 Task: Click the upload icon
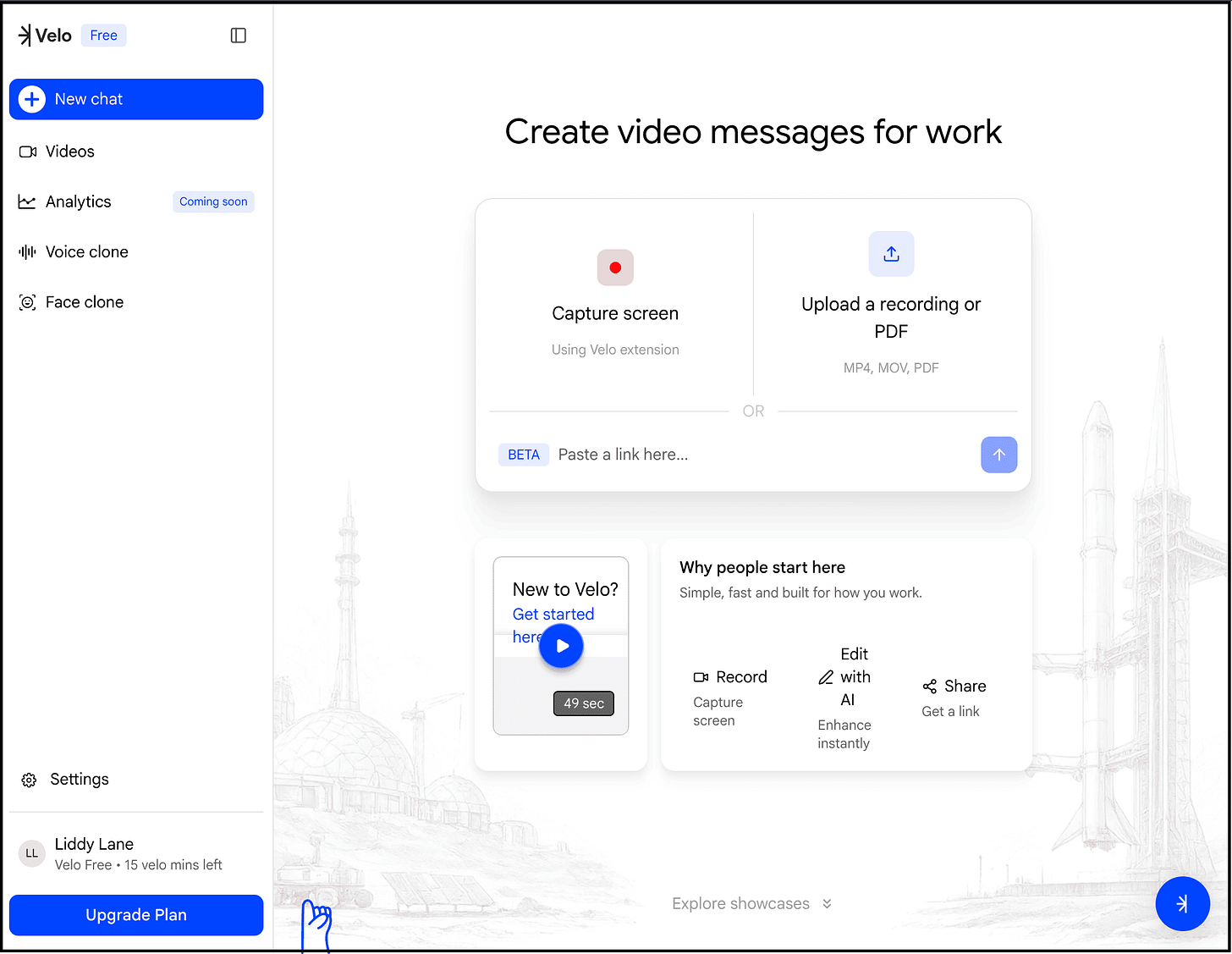(891, 254)
